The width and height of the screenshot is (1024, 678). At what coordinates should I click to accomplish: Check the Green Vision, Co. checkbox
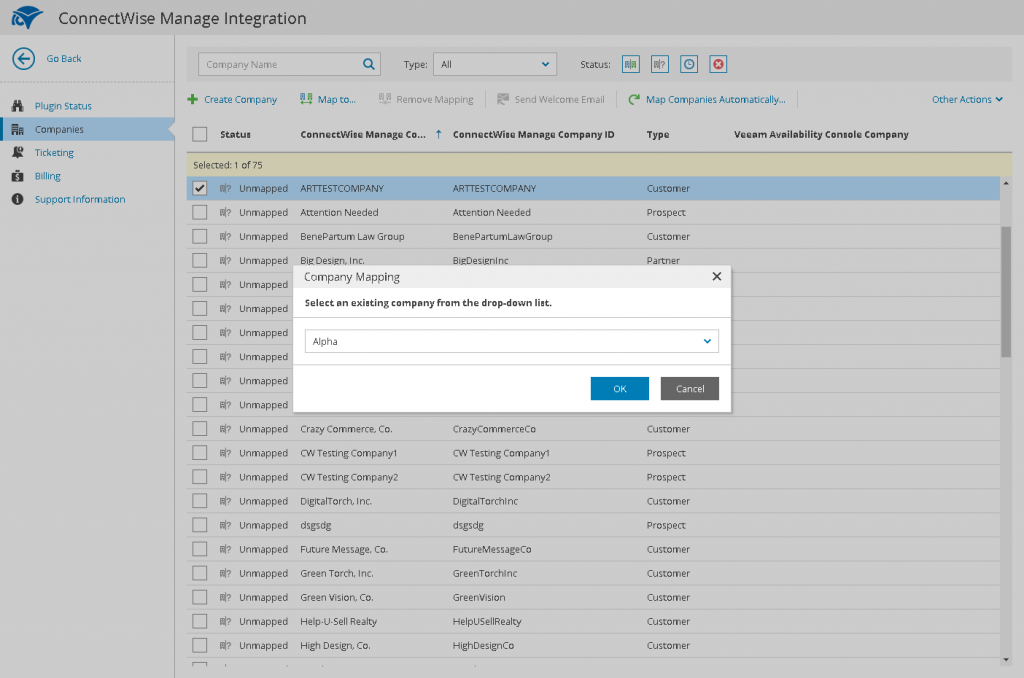pos(200,597)
